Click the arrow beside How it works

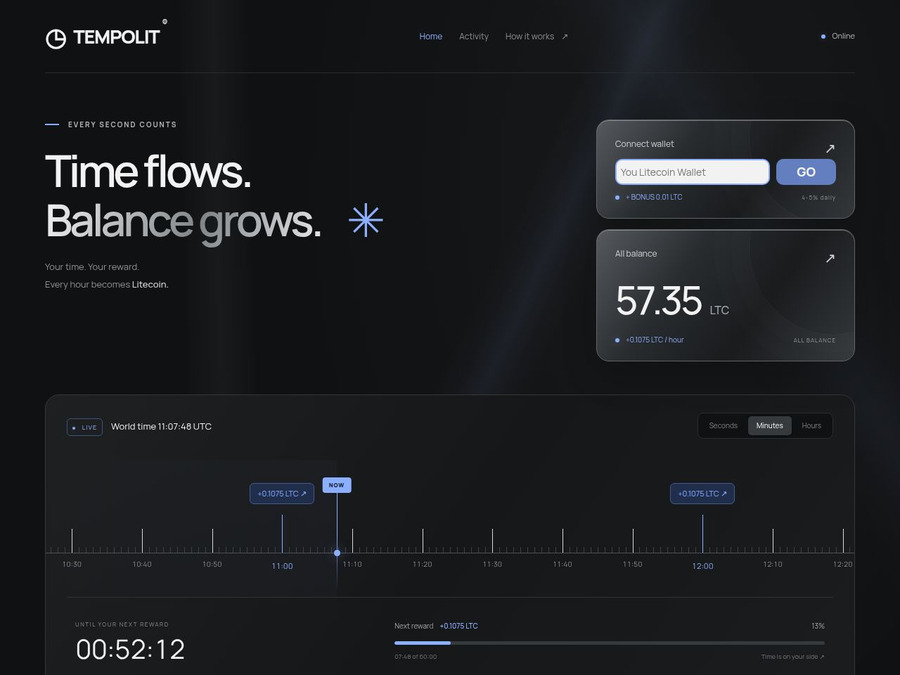click(x=565, y=37)
